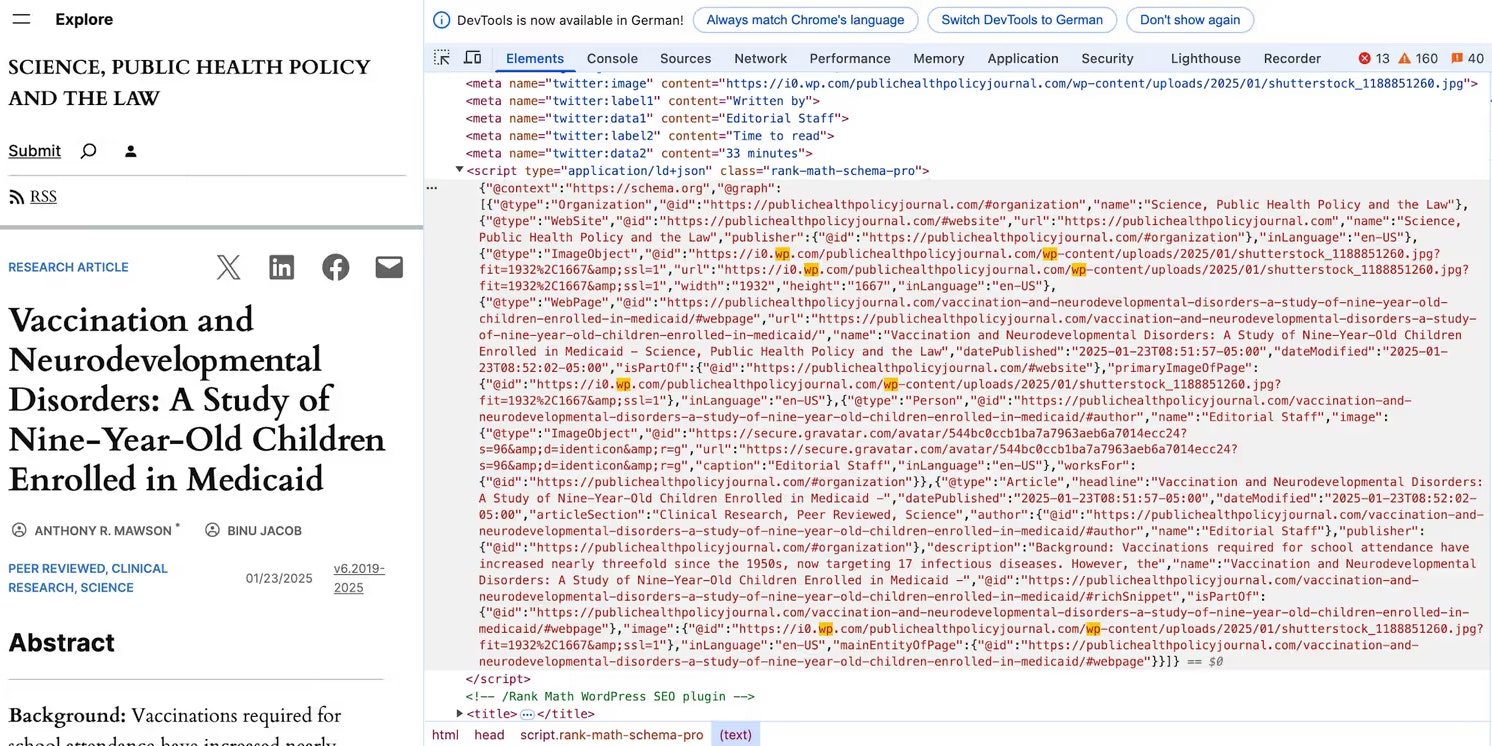Share the article on X
Image resolution: width=1492 pixels, height=746 pixels.
pos(227,267)
